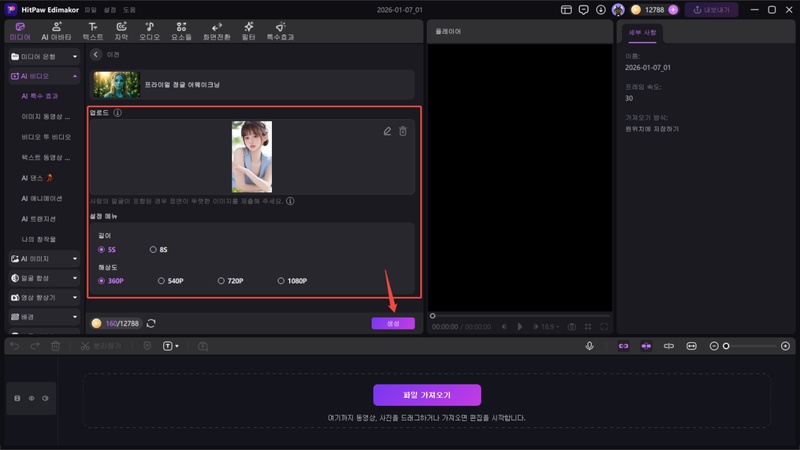
Task: Step to the previous frame
Action: click(504, 327)
